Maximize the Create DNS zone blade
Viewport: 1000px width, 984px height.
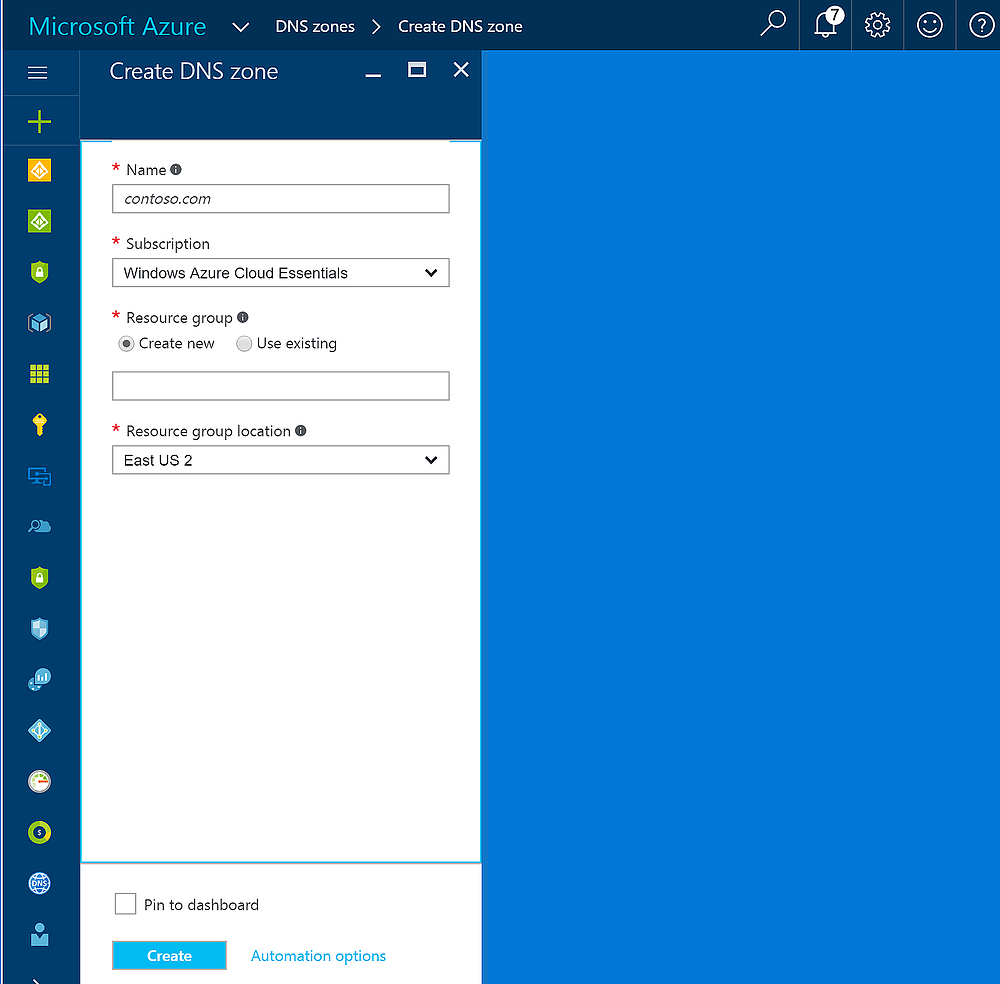(416, 70)
